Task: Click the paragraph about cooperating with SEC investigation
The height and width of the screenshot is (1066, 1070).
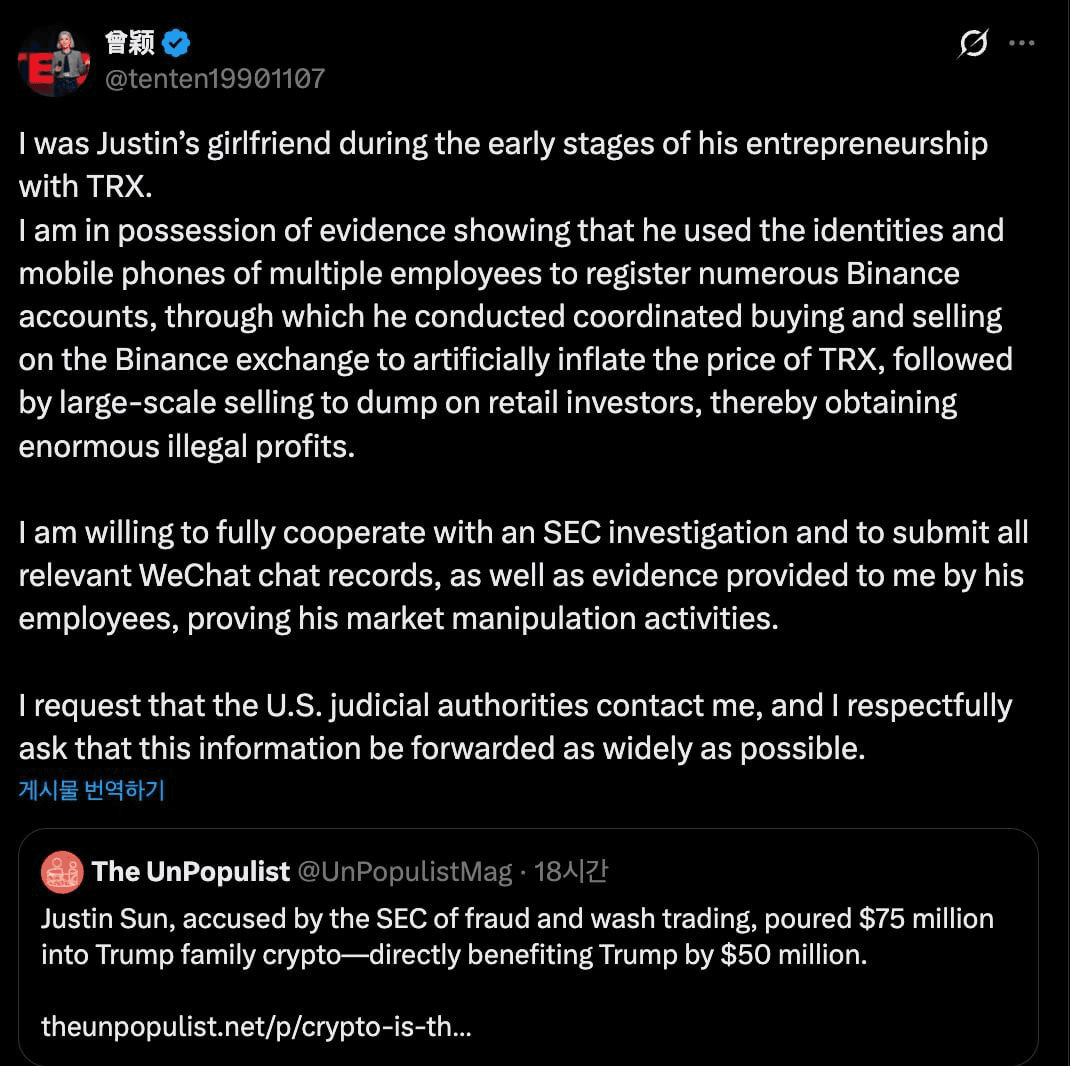Action: pos(522,575)
